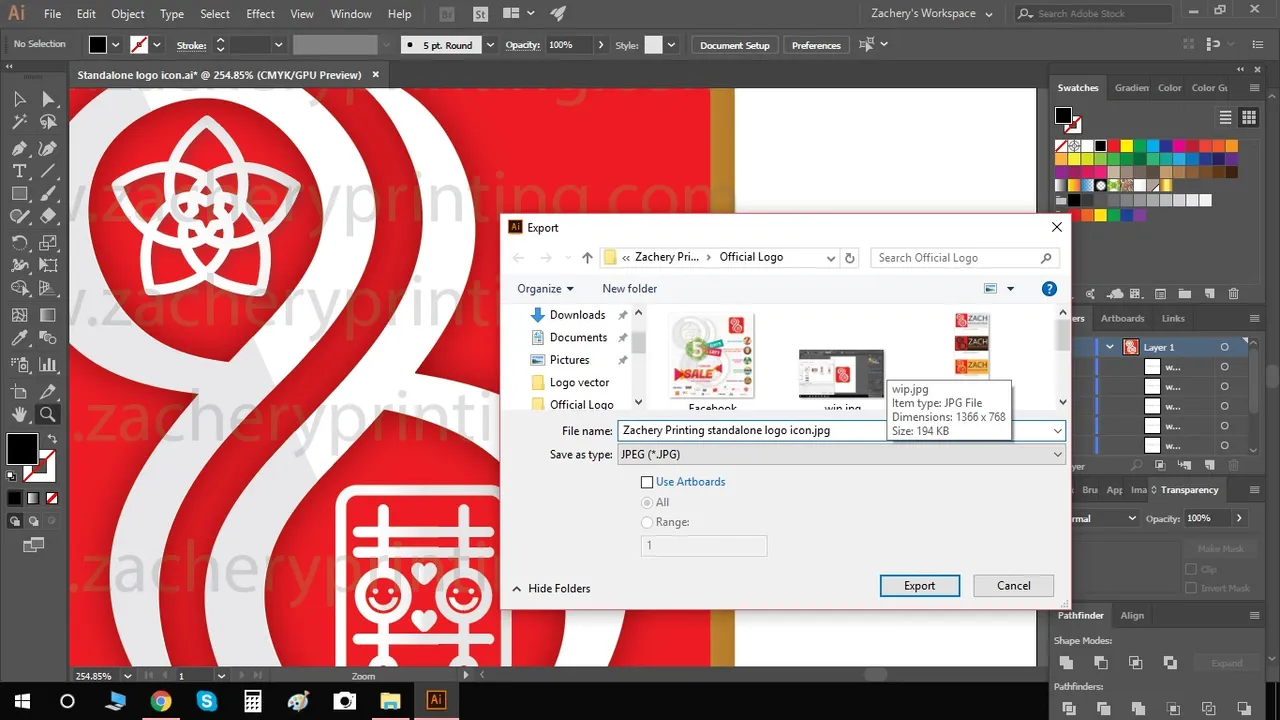Viewport: 1280px width, 720px height.
Task: Set fill to None in toolbox
Action: (52, 498)
